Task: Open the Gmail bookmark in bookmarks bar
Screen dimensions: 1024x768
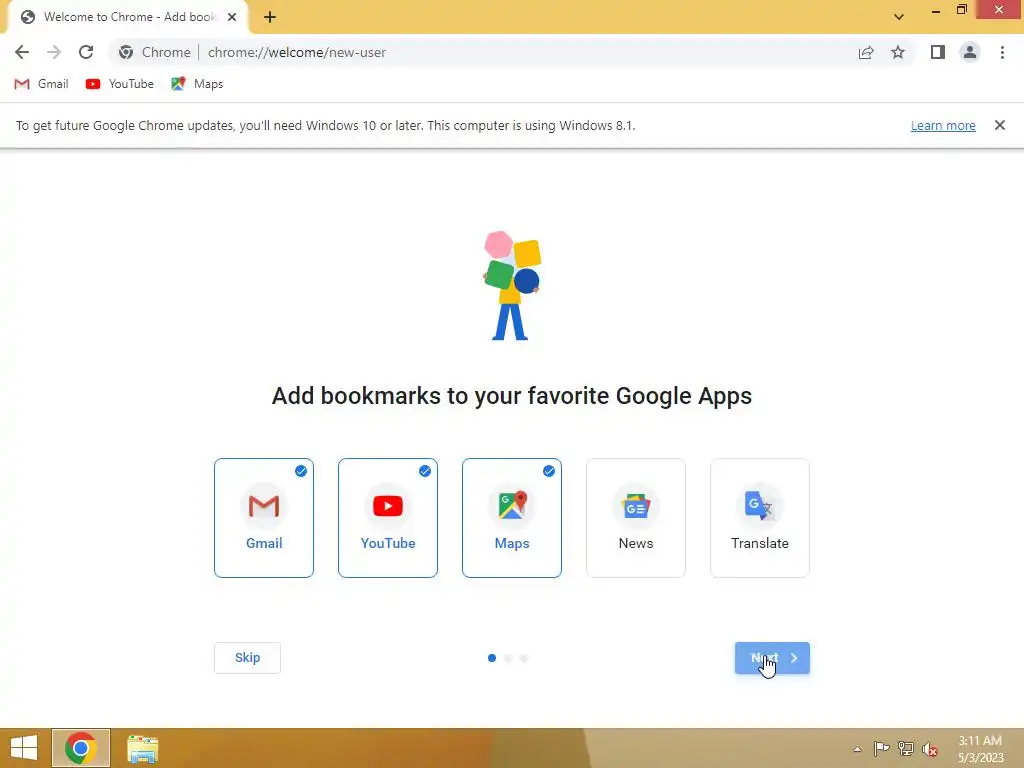Action: pos(41,84)
